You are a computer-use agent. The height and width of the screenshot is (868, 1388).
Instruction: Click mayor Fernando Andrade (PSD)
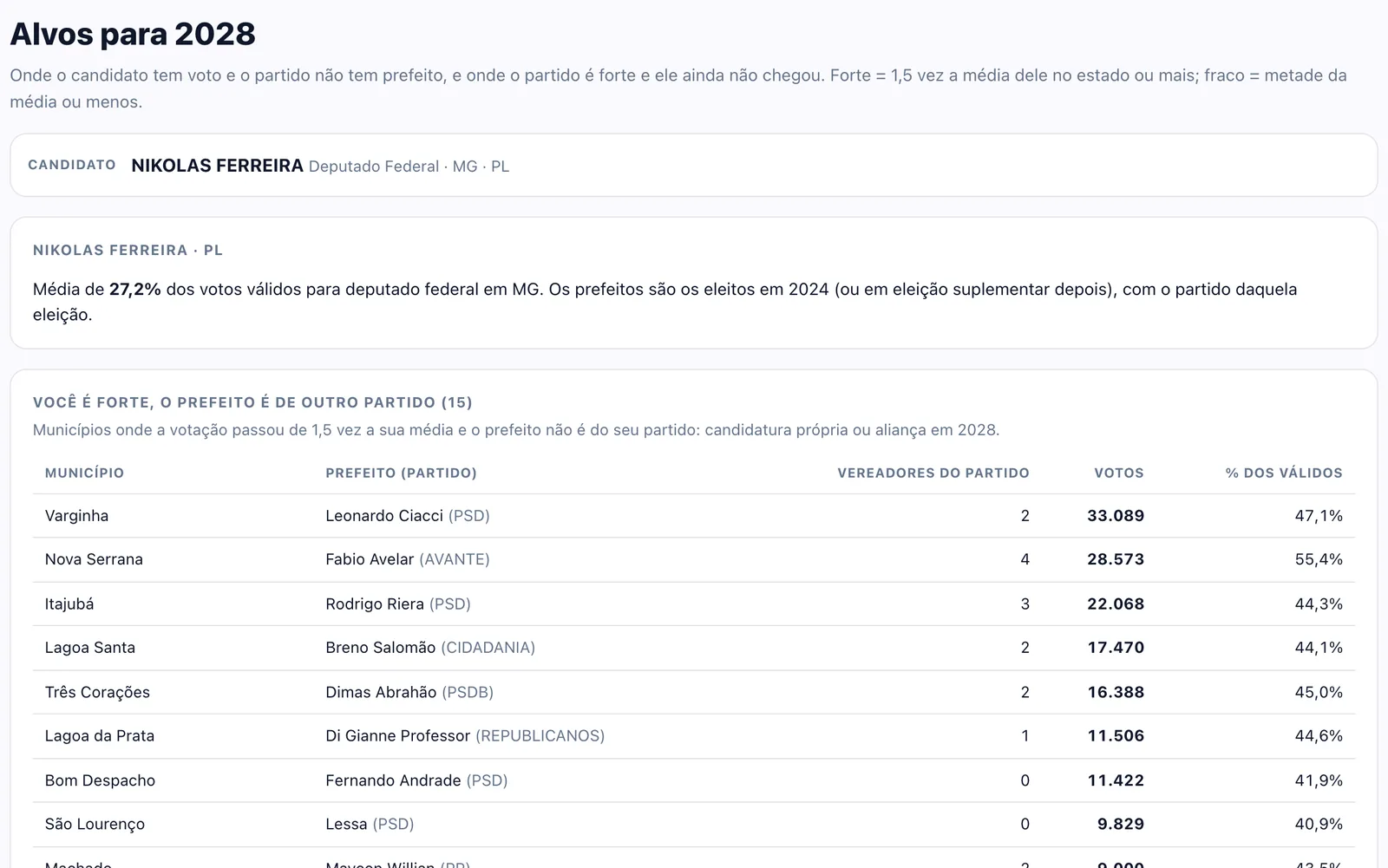point(416,780)
